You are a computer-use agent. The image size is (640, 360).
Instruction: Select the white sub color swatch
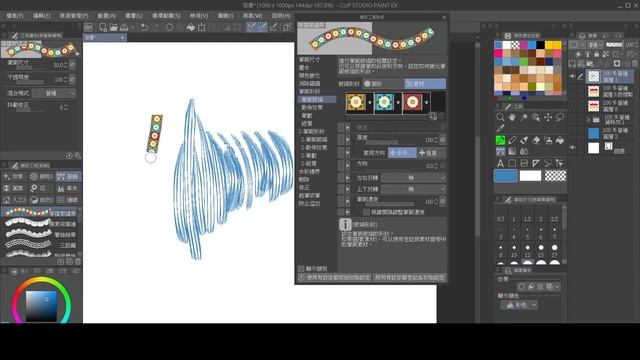(530, 176)
